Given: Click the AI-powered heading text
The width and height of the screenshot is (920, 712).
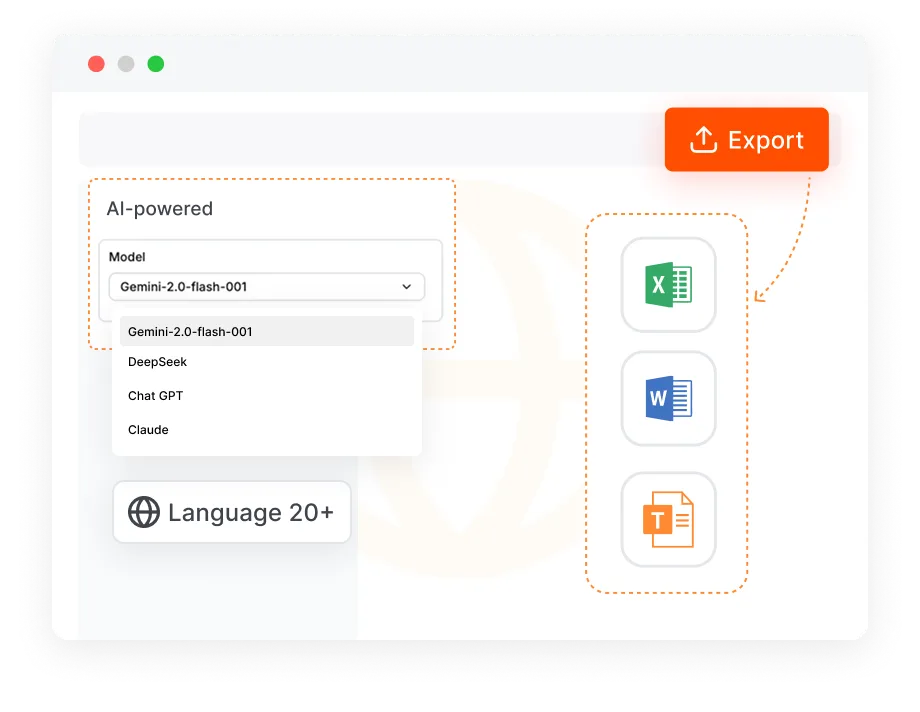Looking at the screenshot, I should [x=160, y=209].
